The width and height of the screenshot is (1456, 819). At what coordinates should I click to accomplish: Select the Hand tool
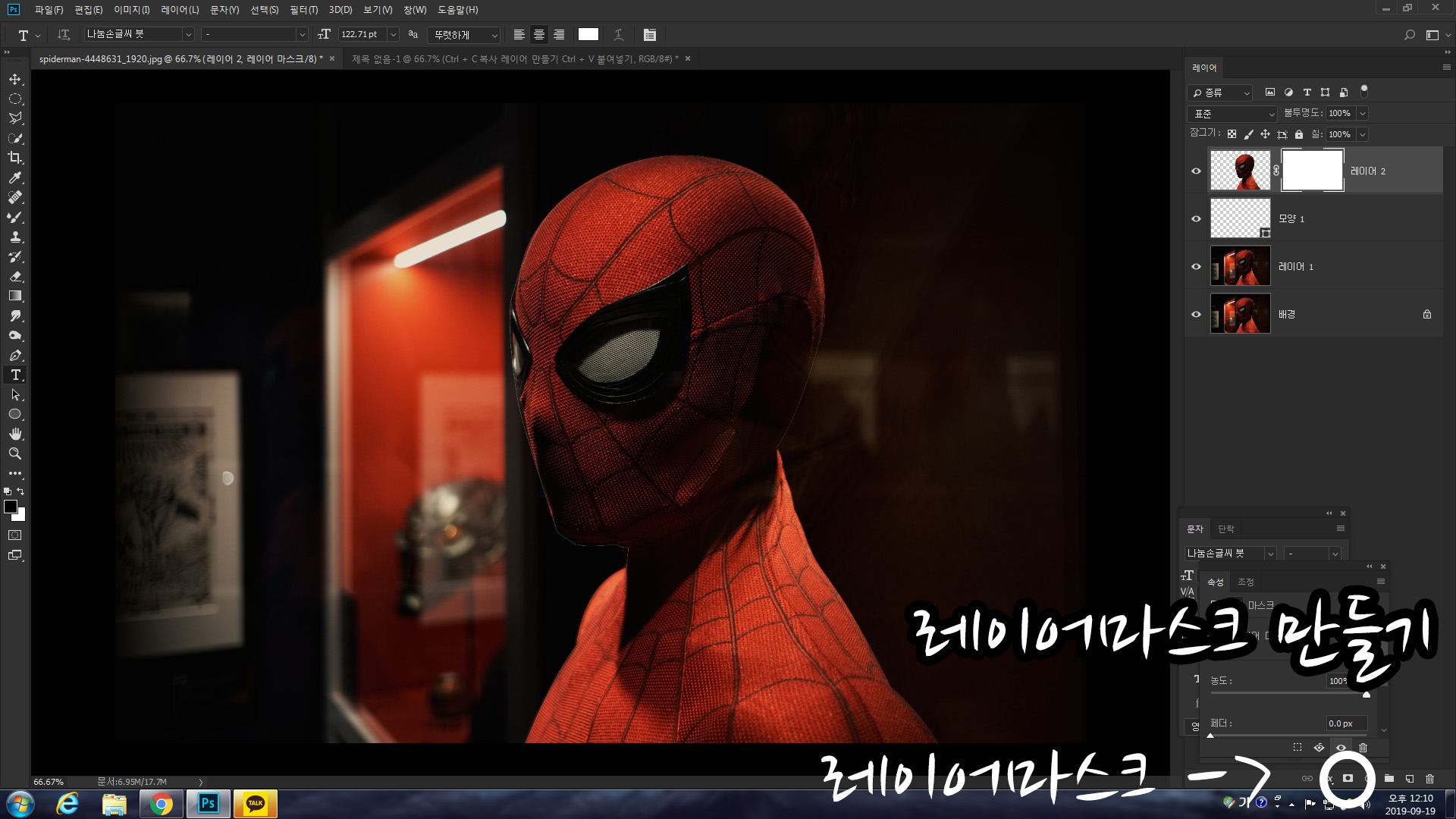pyautogui.click(x=15, y=434)
